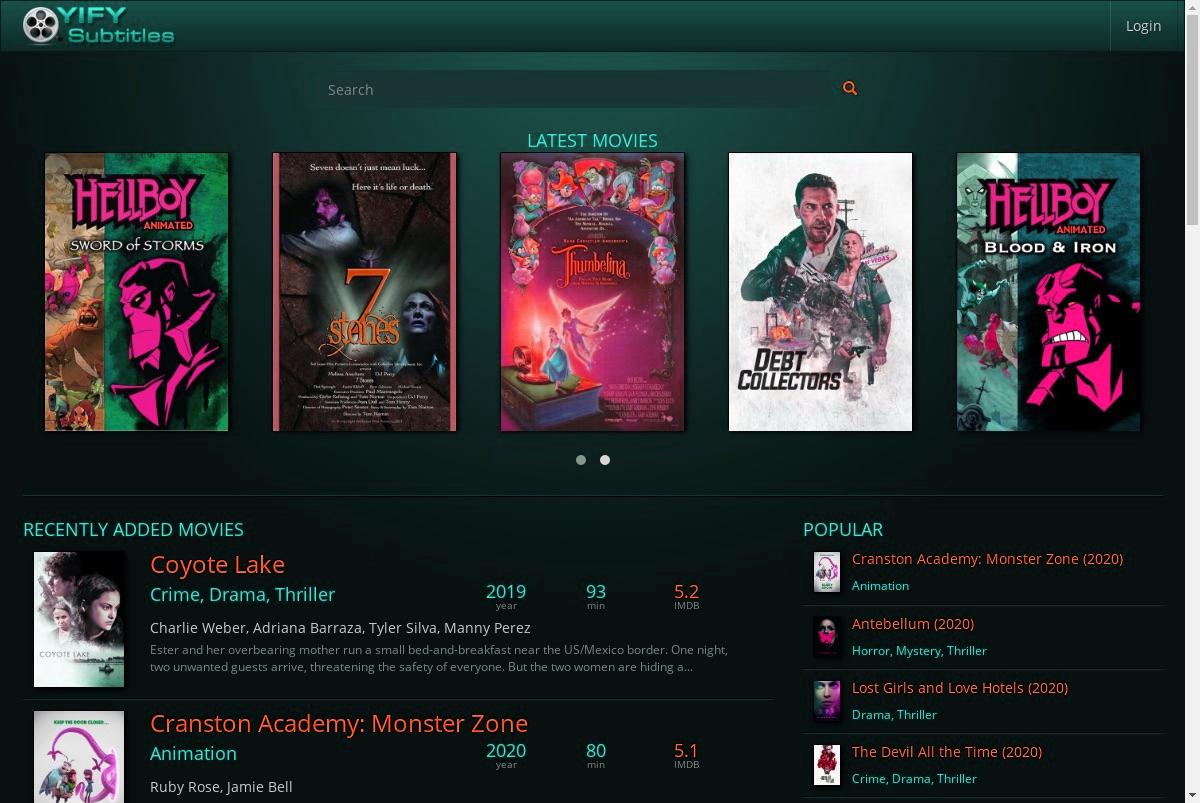The height and width of the screenshot is (803, 1200).
Task: Select the first carousel page dot
Action: (581, 460)
